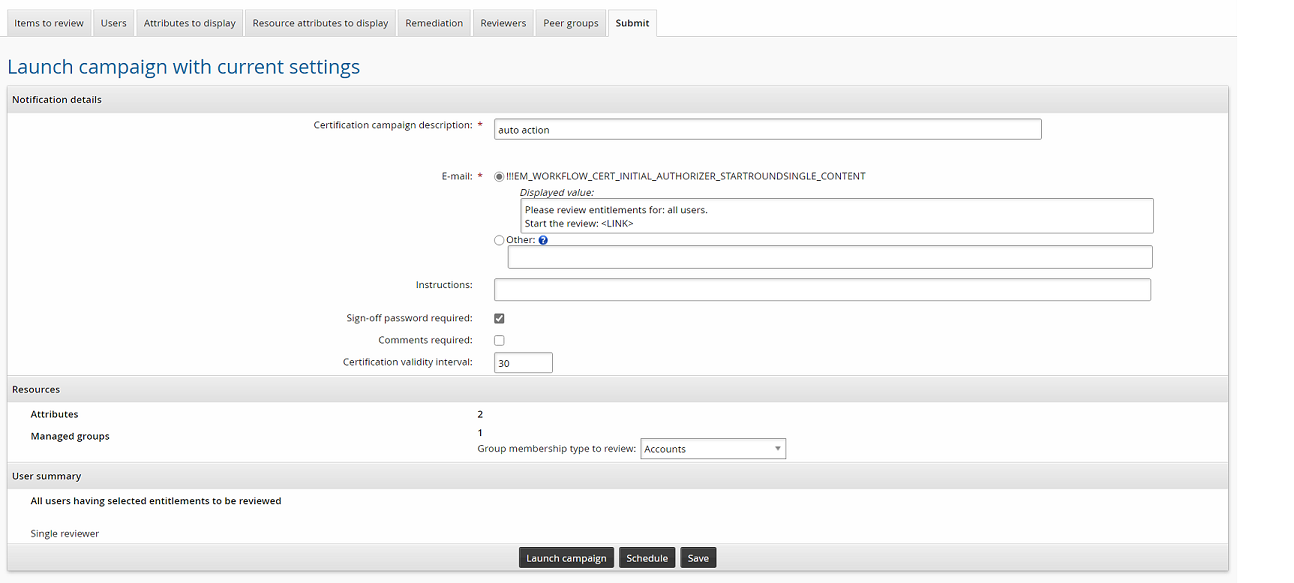This screenshot has height=583, width=1294.
Task: Go to Attributes to display tab
Action: [190, 23]
